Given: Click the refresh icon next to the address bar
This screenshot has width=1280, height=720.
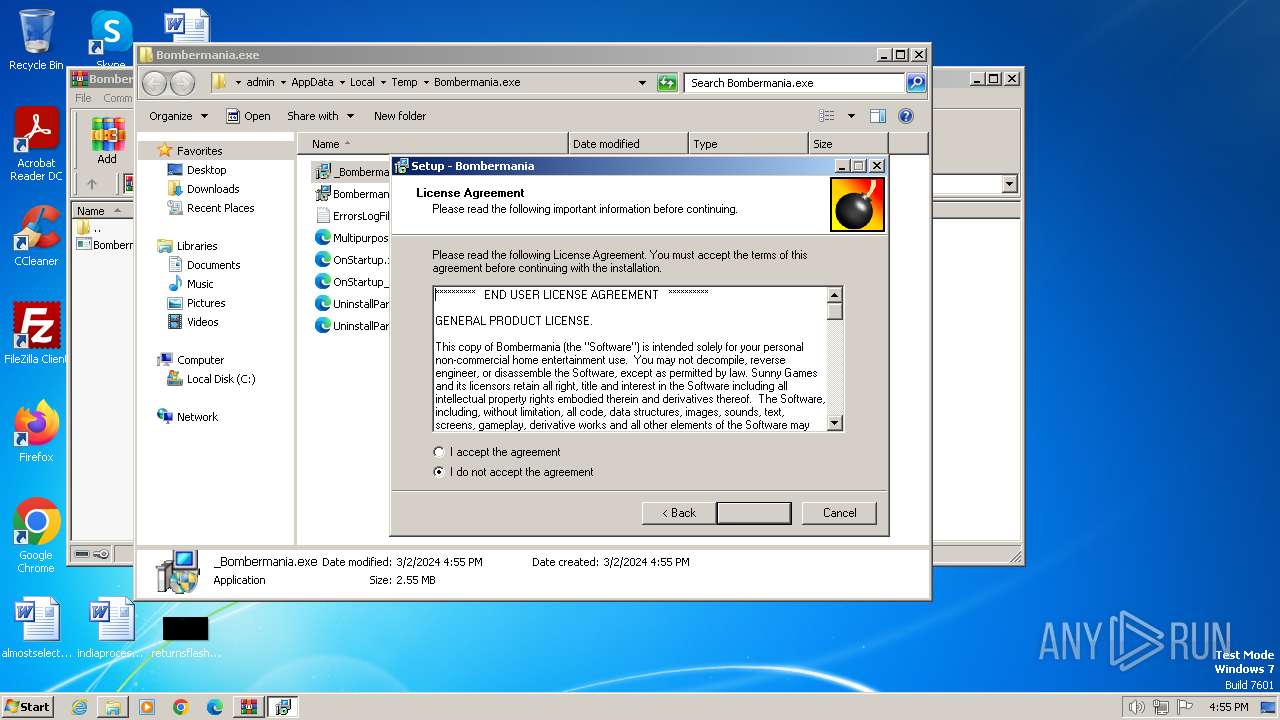Looking at the screenshot, I should tap(667, 83).
